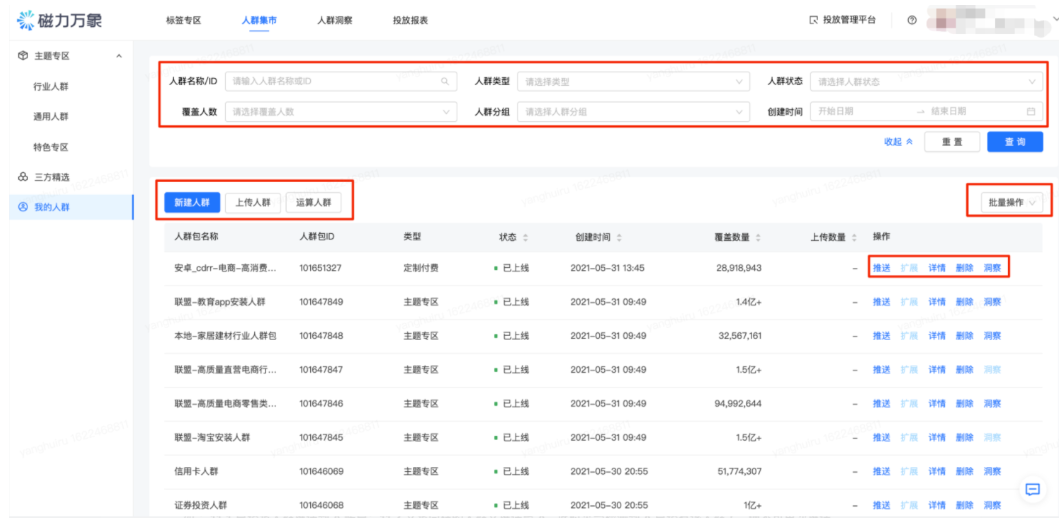1060x519 pixels.
Task: Click the 94,992,644 coverage value
Action: [x=738, y=403]
